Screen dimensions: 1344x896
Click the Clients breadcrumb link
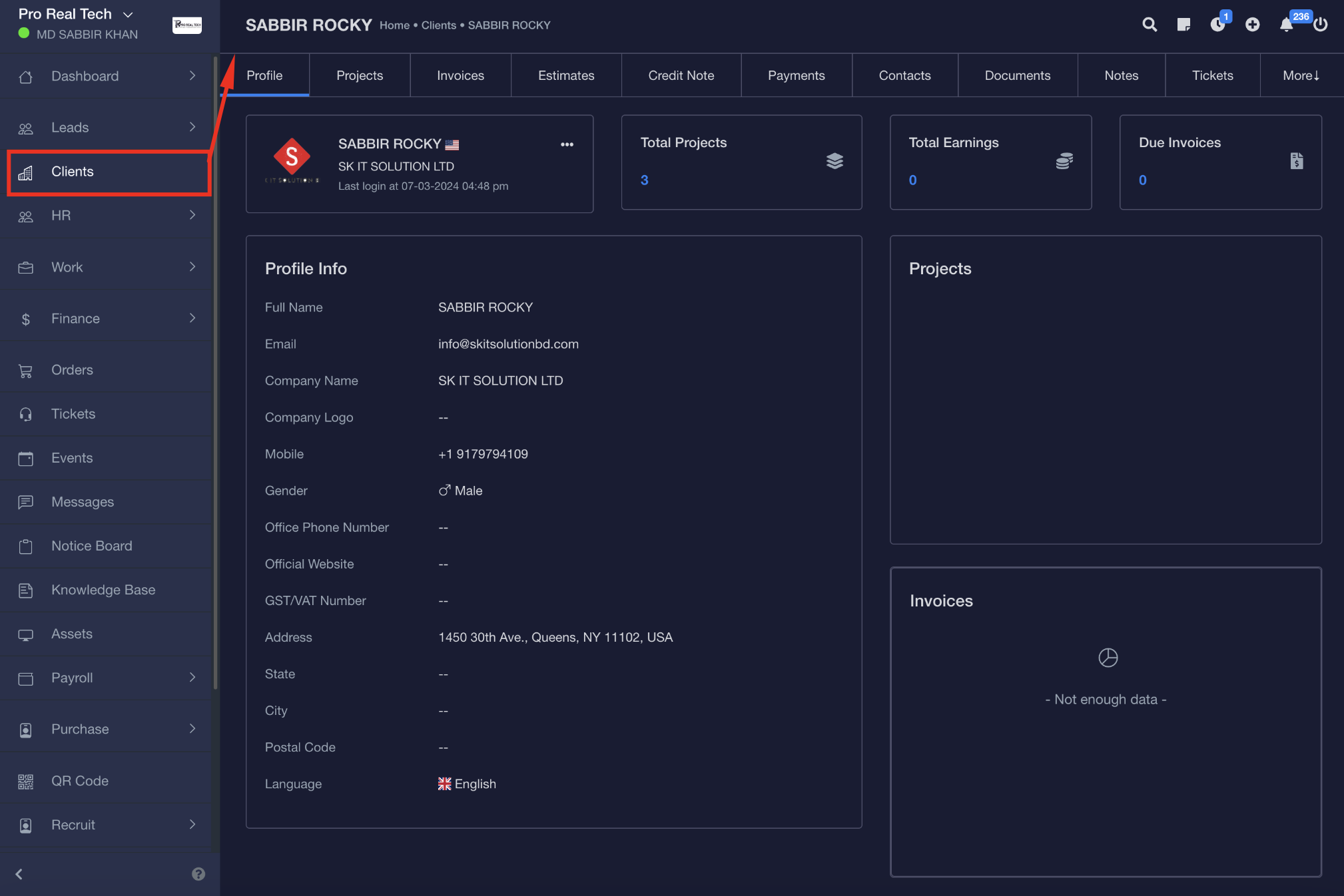click(x=438, y=25)
